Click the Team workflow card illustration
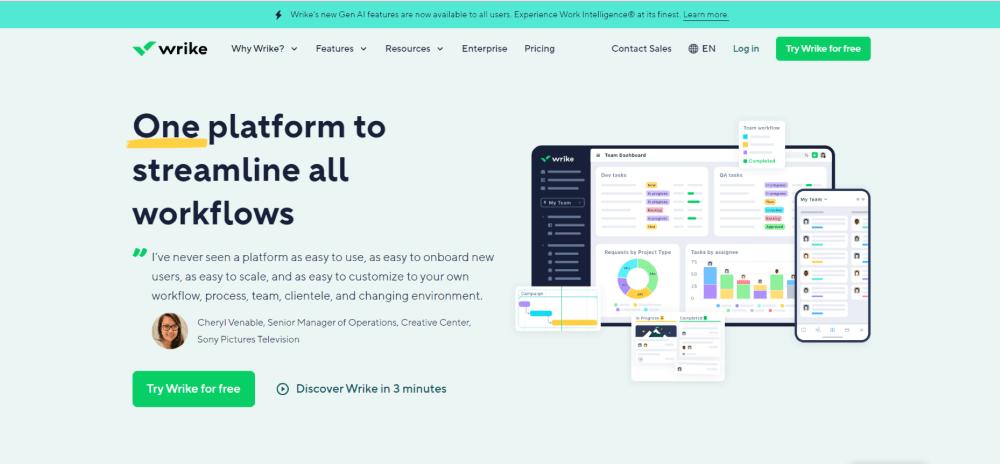 coord(761,145)
